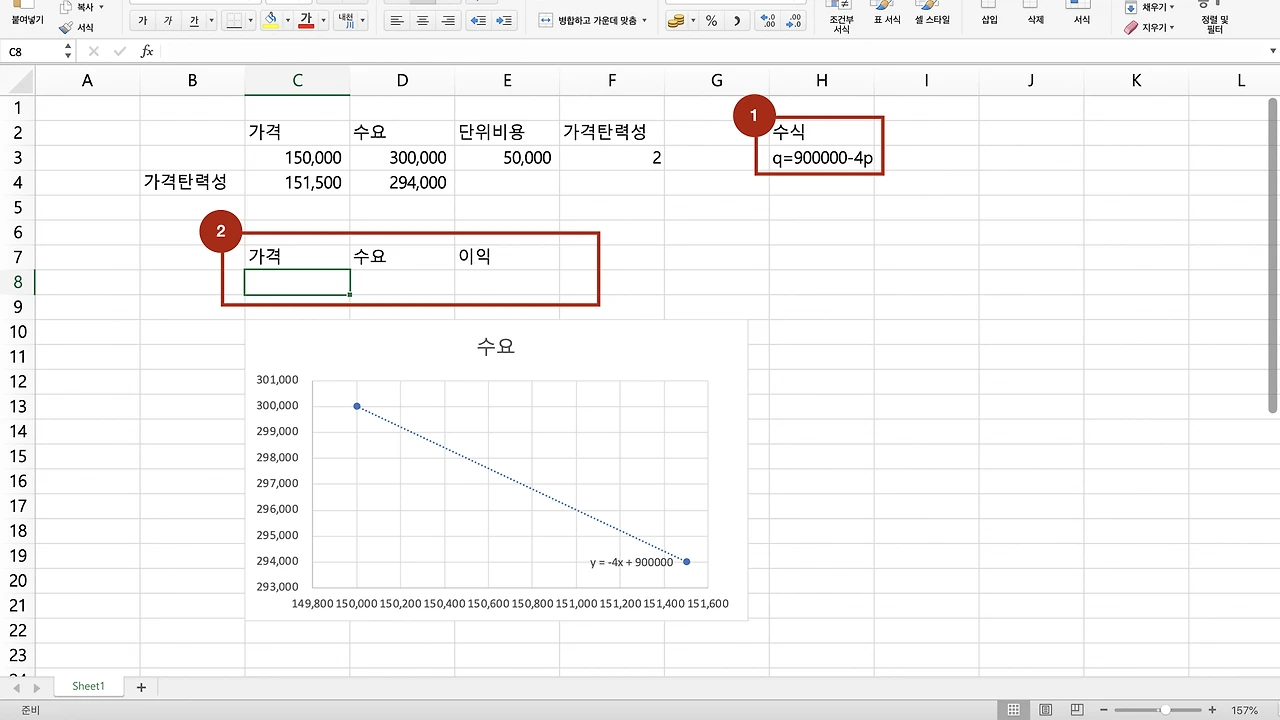The image size is (1280, 720).
Task: Select row 8 header
Action: tap(18, 282)
